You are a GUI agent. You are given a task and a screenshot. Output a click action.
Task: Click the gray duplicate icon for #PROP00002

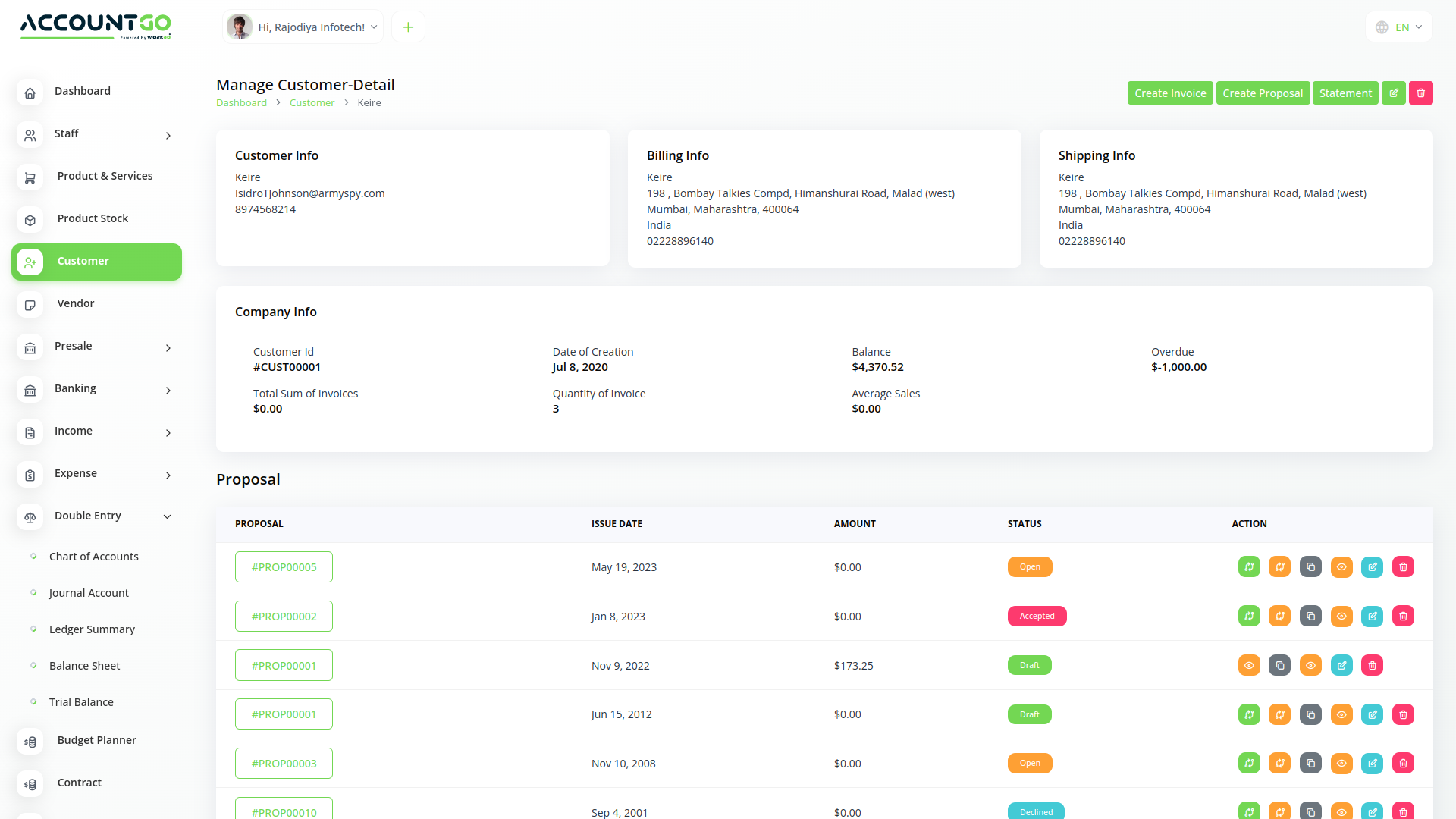click(1310, 617)
